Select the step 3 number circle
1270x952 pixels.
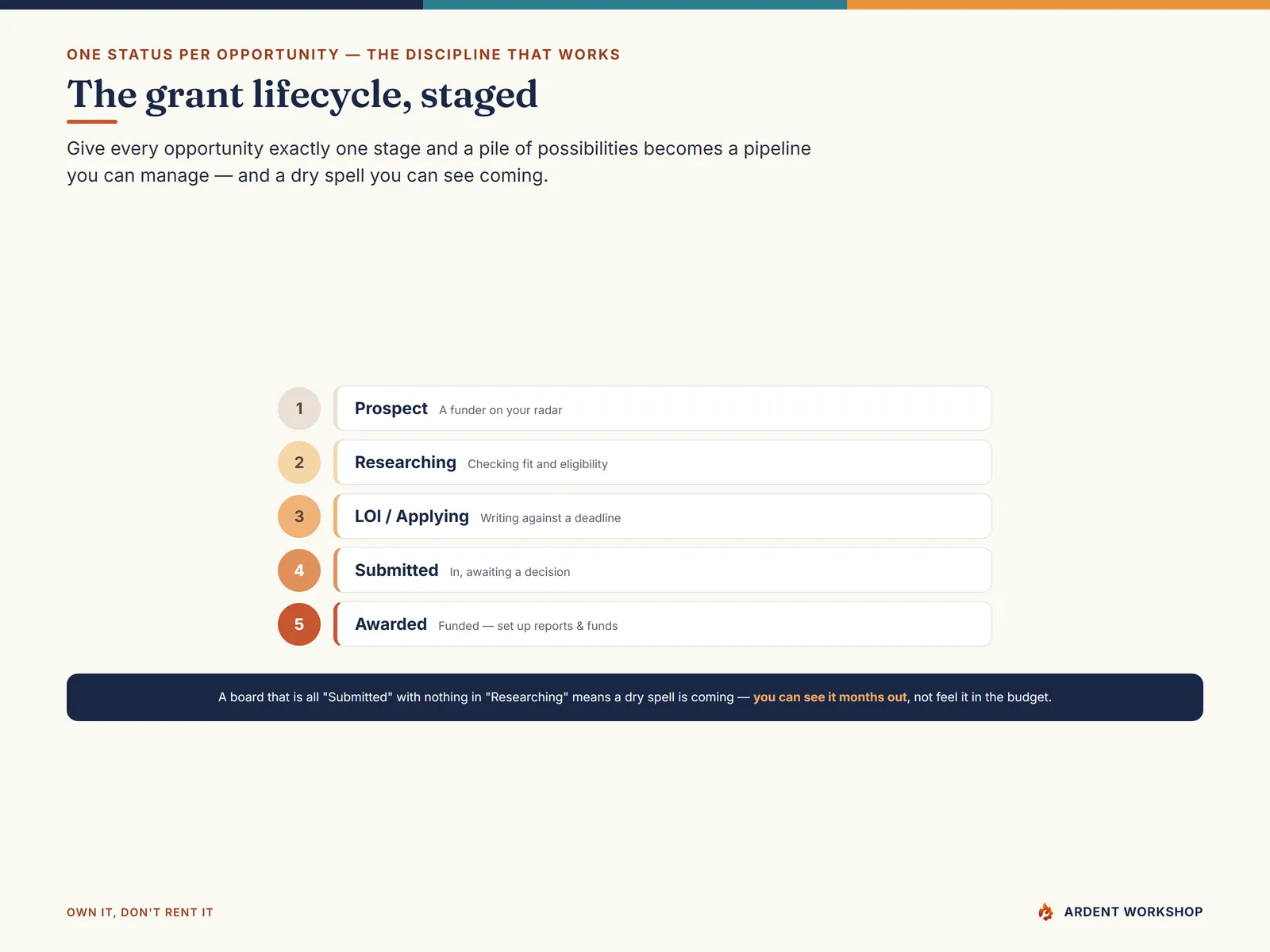(299, 516)
